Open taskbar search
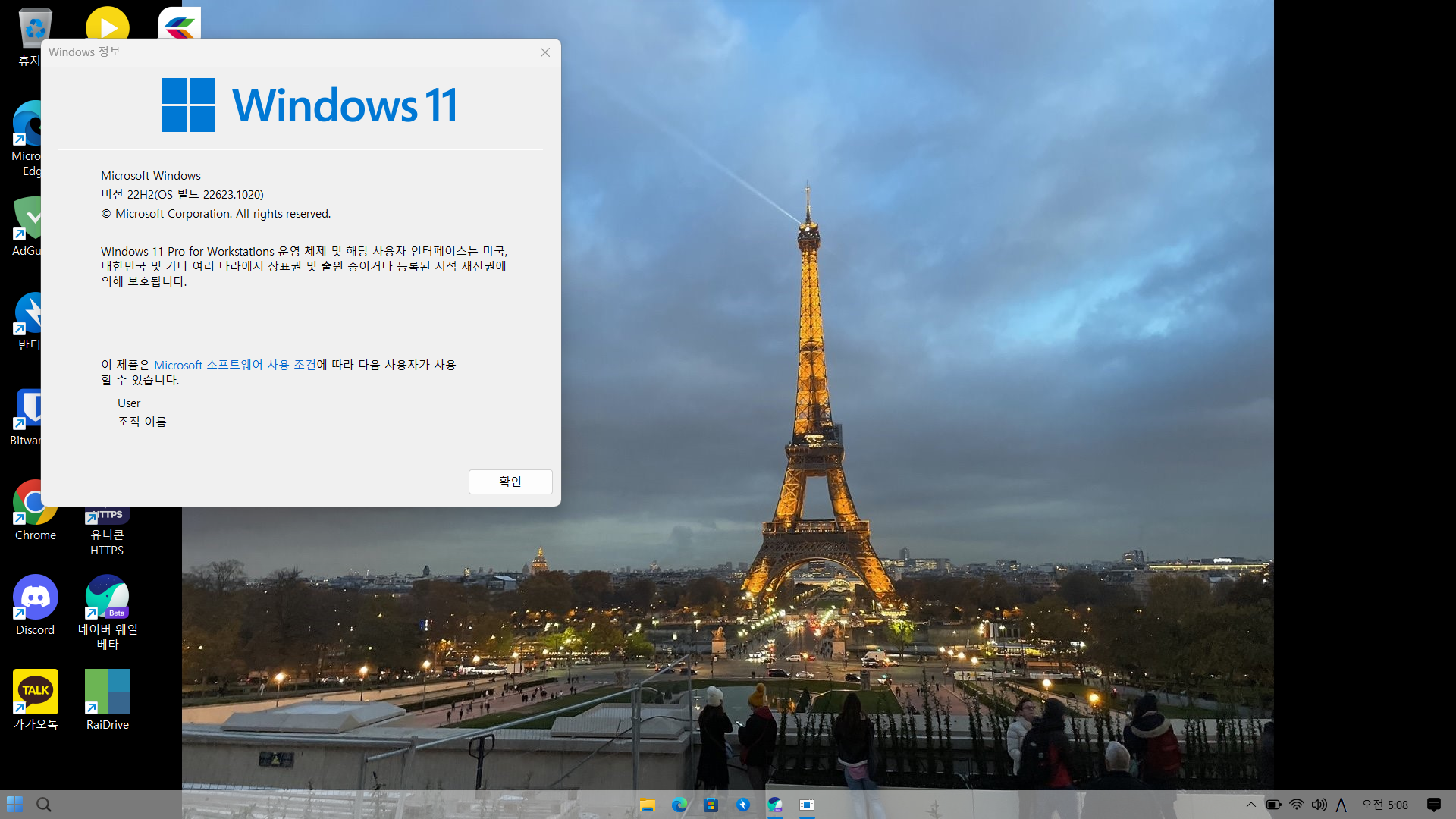 44,805
